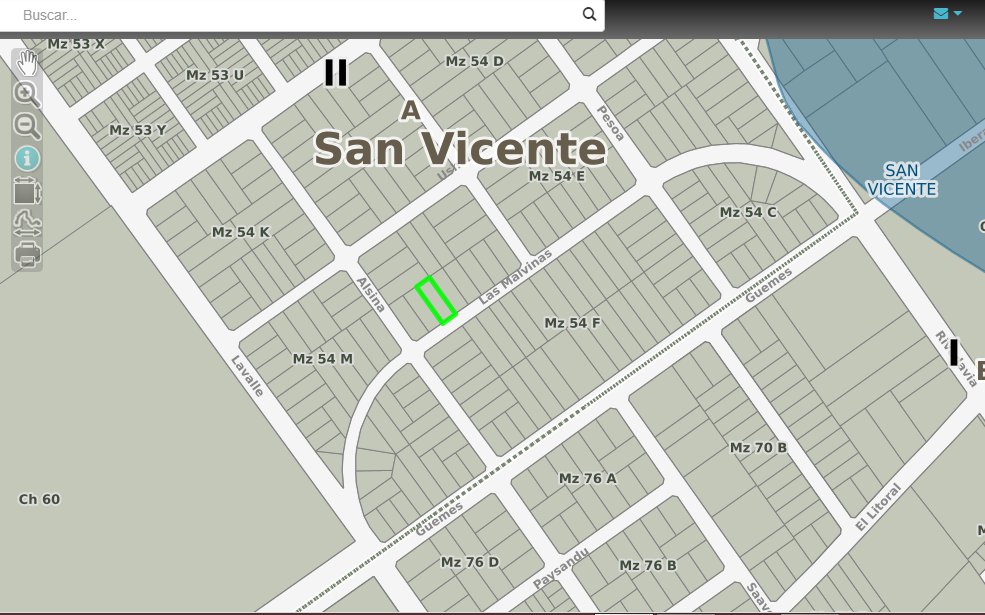
Task: Click the Mz 70 B block label
Action: pyautogui.click(x=758, y=447)
